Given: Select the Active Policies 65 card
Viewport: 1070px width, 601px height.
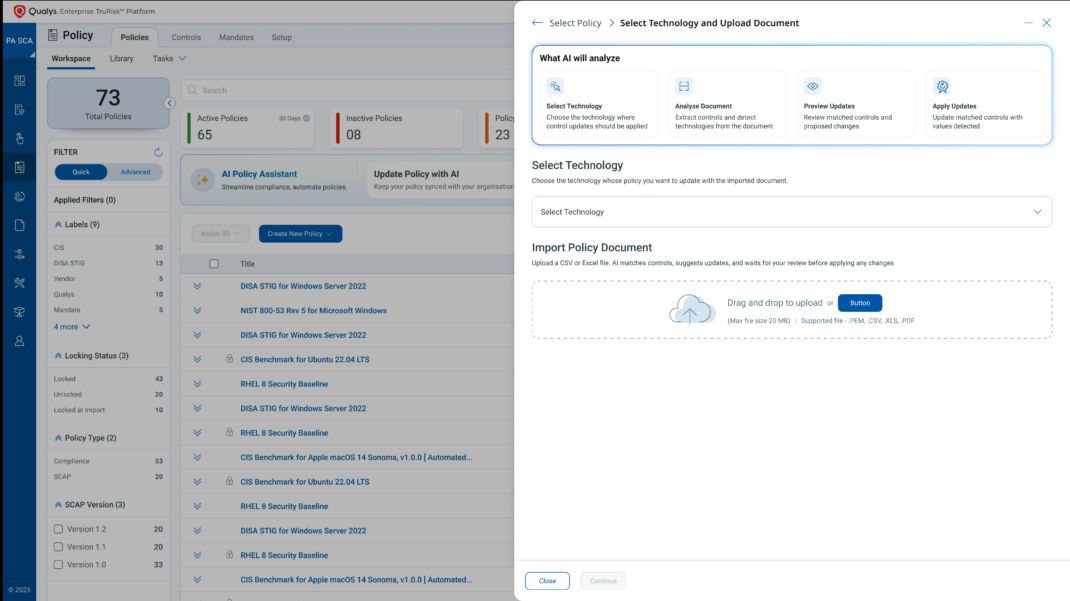Looking at the screenshot, I should [x=250, y=128].
